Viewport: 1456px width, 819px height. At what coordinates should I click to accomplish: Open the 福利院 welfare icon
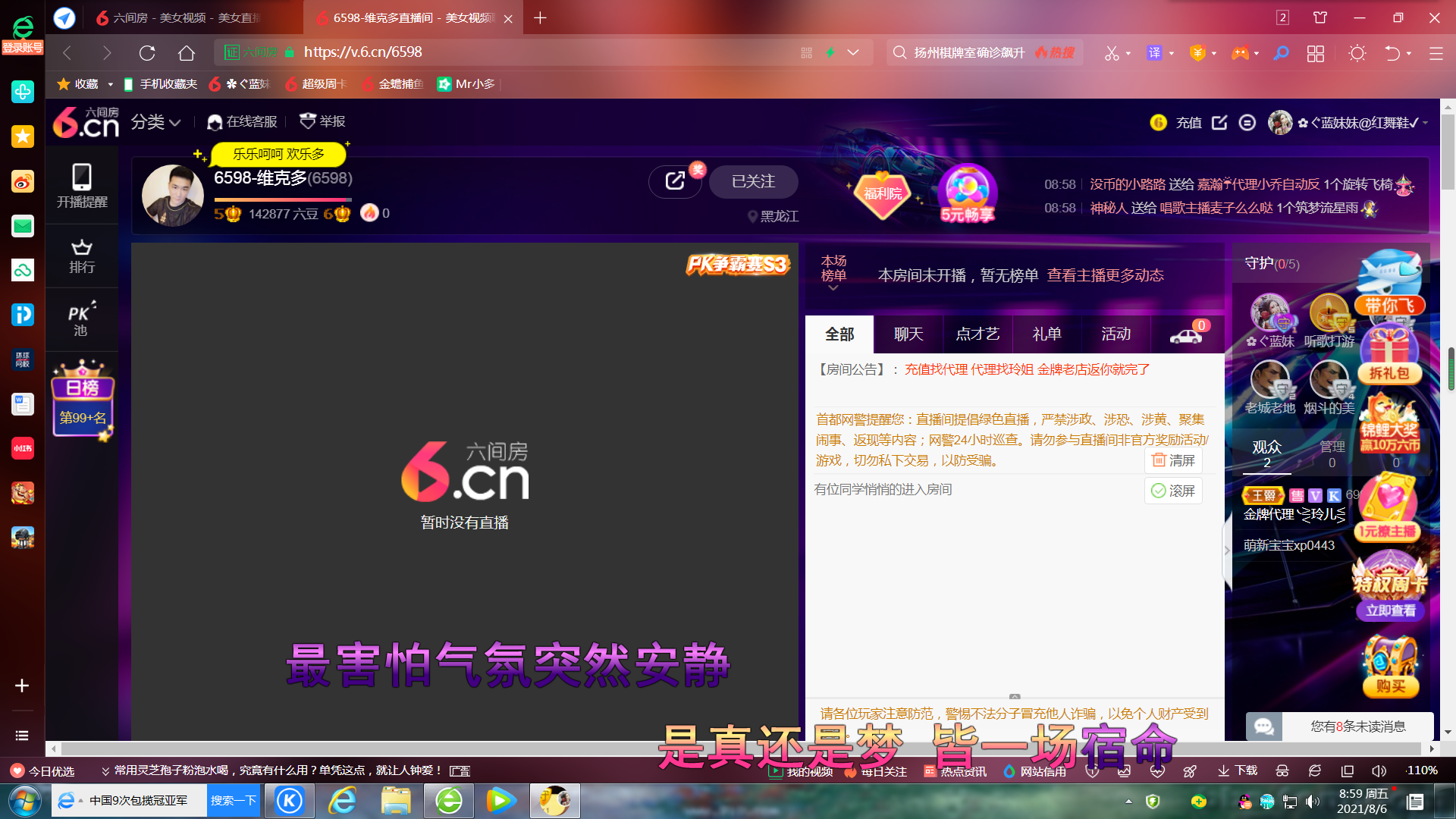tap(883, 193)
